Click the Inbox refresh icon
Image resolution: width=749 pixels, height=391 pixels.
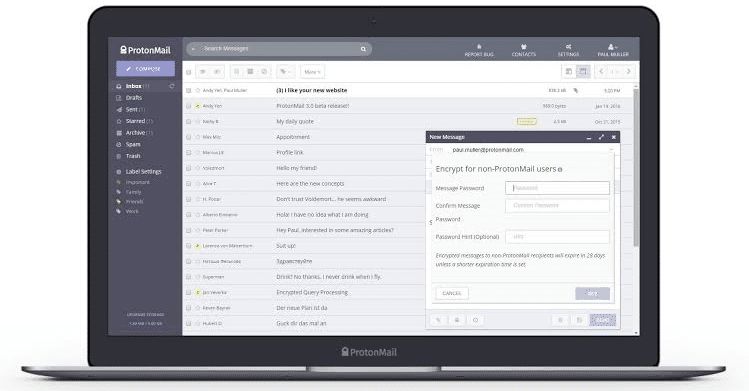pyautogui.click(x=172, y=86)
